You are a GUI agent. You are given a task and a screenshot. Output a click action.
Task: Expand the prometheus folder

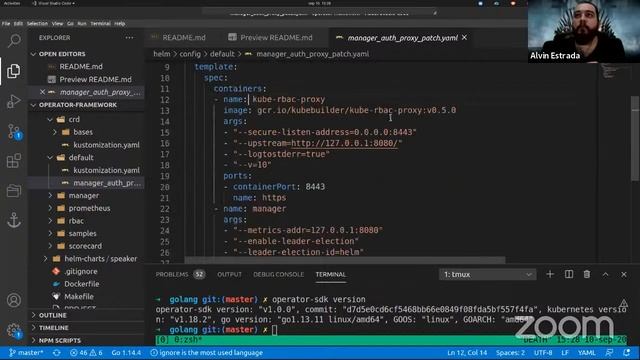coord(50,208)
